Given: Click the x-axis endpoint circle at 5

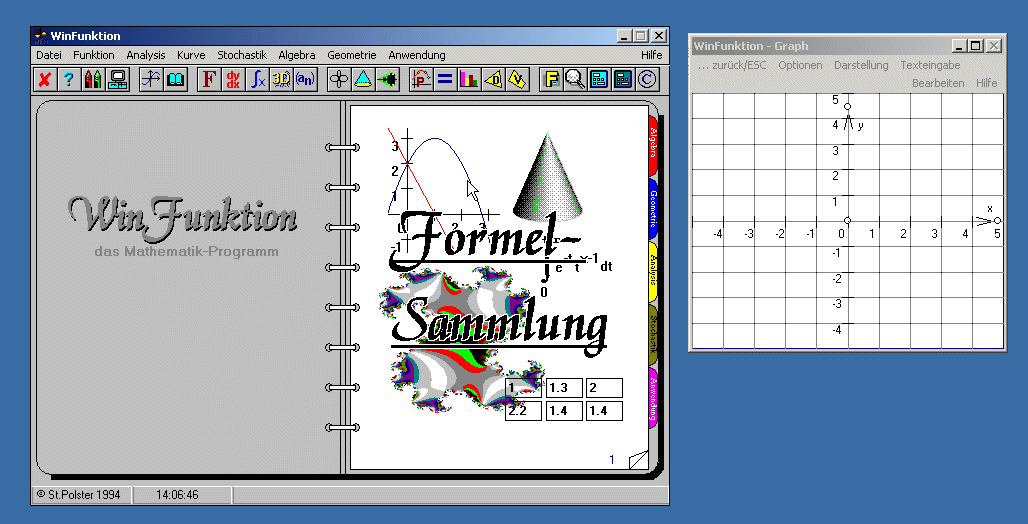Looking at the screenshot, I should pos(997,220).
